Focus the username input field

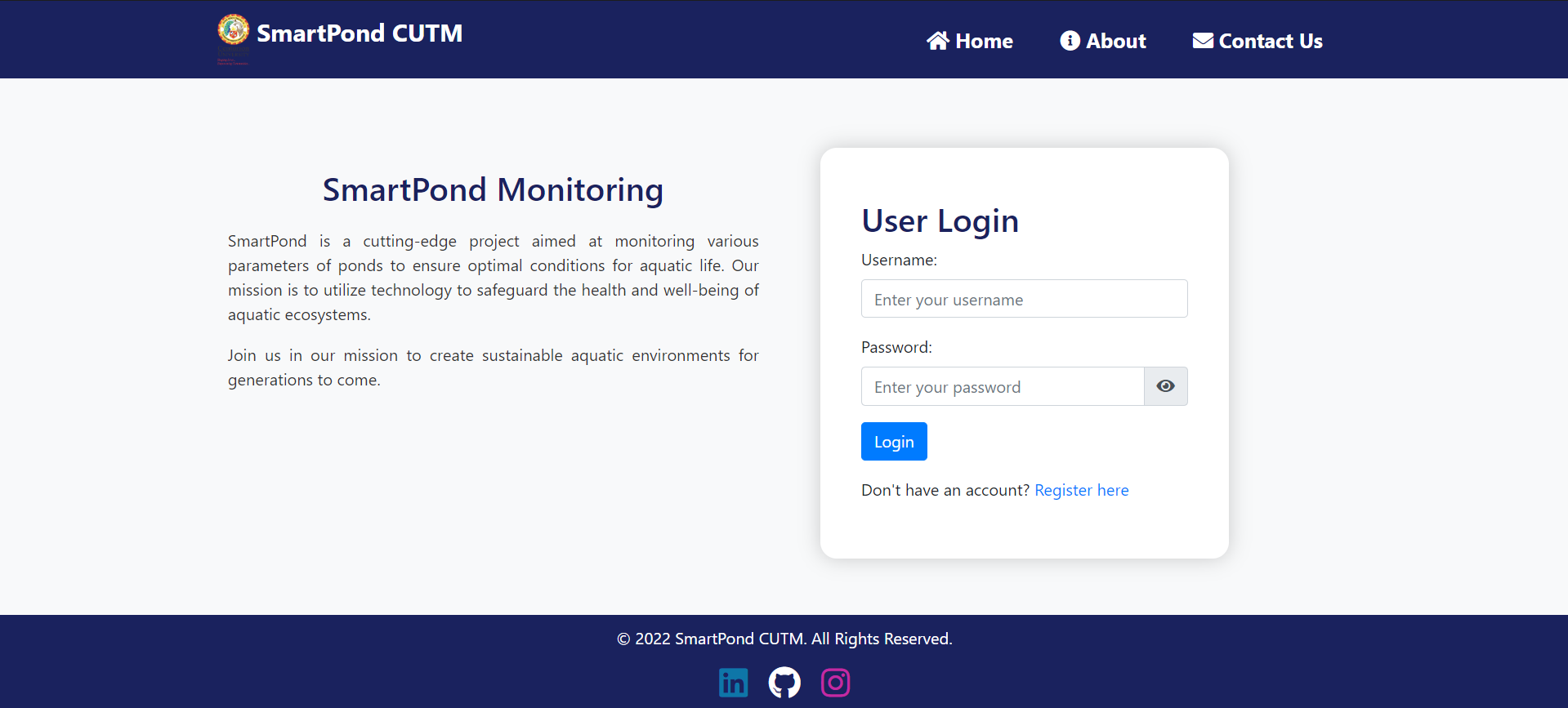coord(1025,299)
